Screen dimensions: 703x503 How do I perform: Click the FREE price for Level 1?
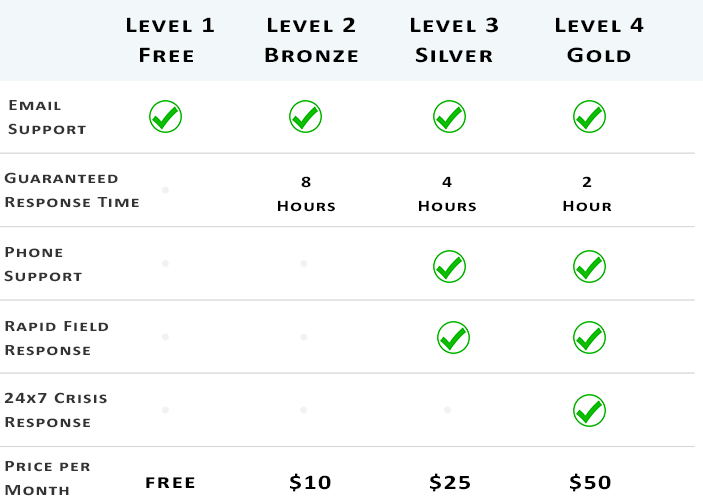170,483
